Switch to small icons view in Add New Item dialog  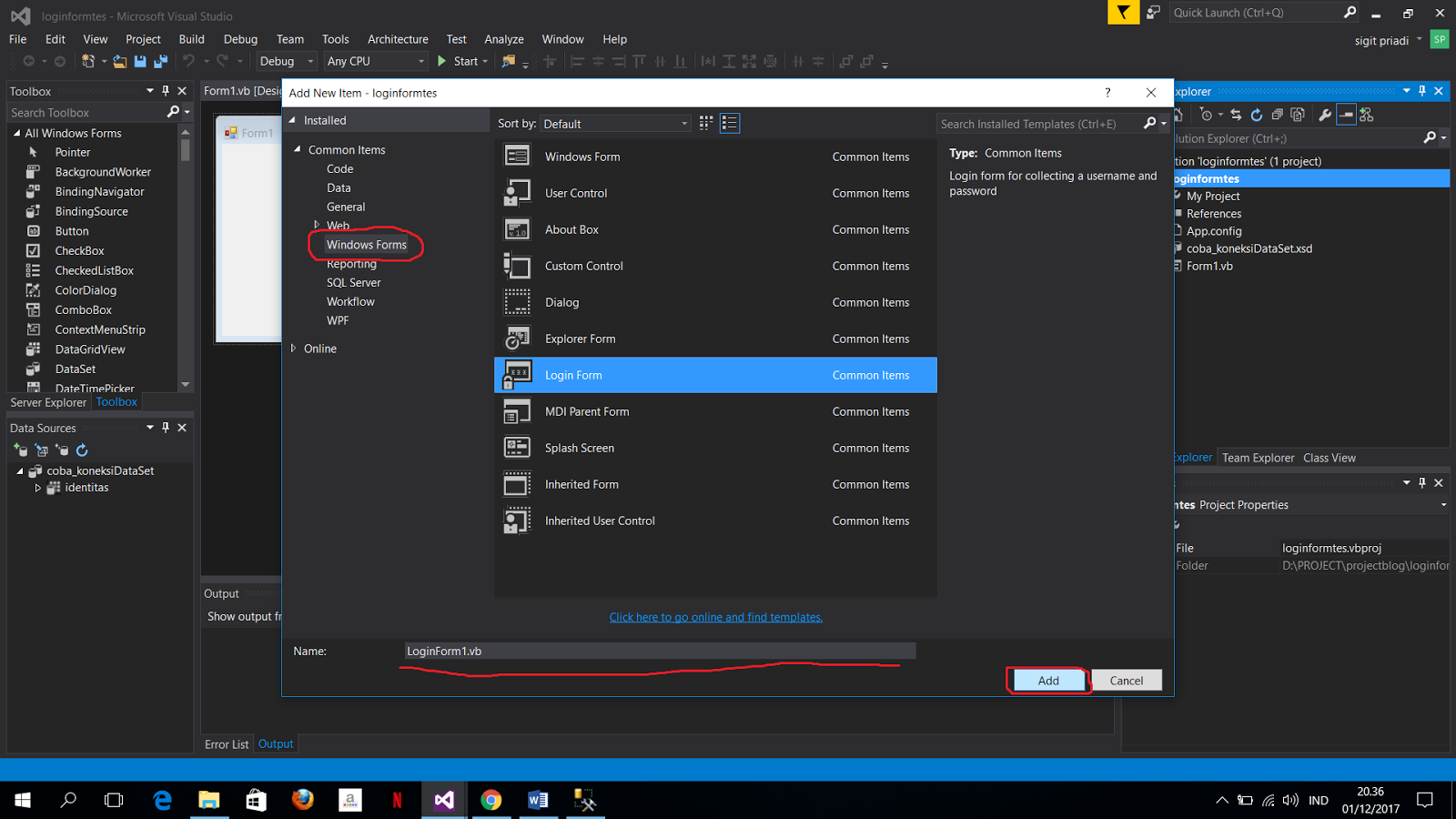(705, 122)
